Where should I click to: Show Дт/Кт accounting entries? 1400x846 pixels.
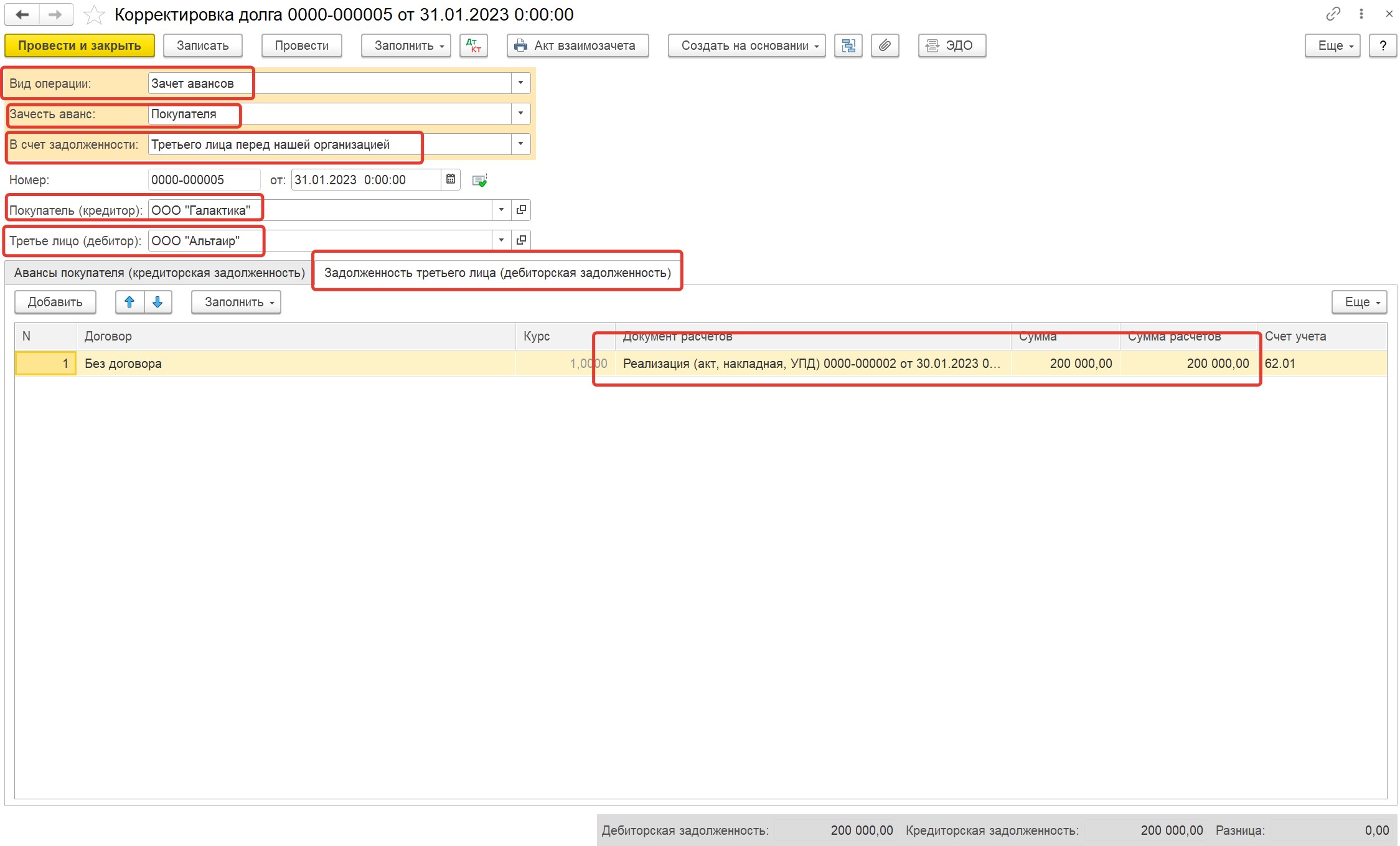click(473, 45)
